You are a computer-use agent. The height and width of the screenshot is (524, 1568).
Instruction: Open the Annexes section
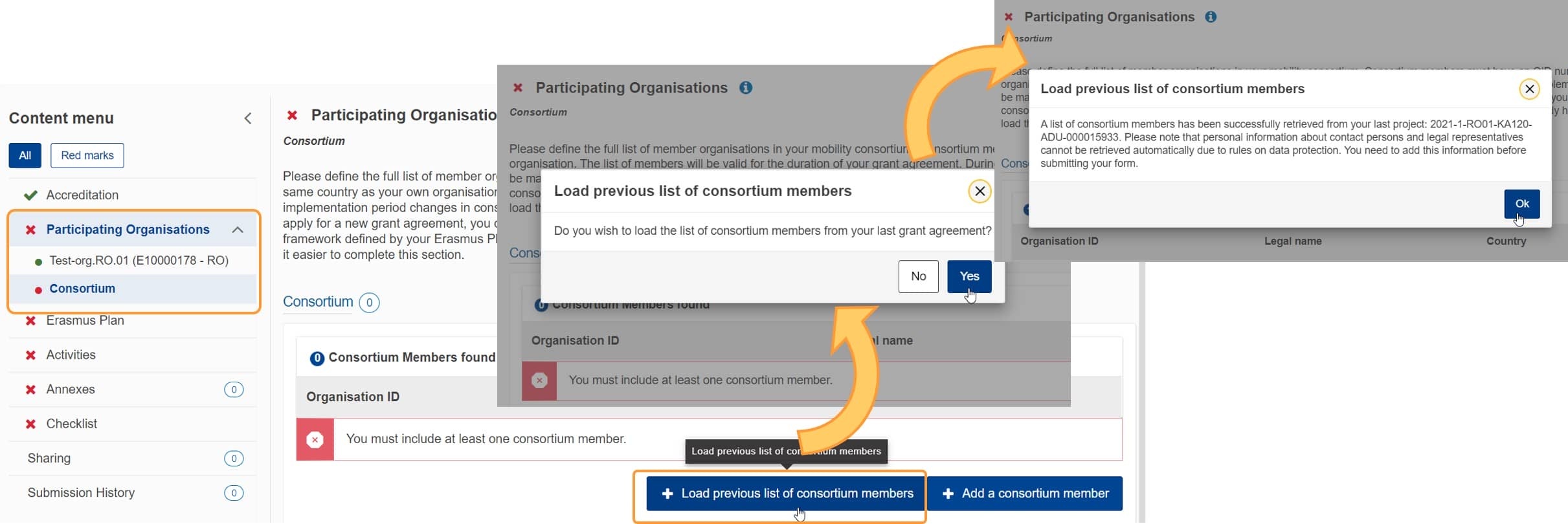pyautogui.click(x=71, y=389)
